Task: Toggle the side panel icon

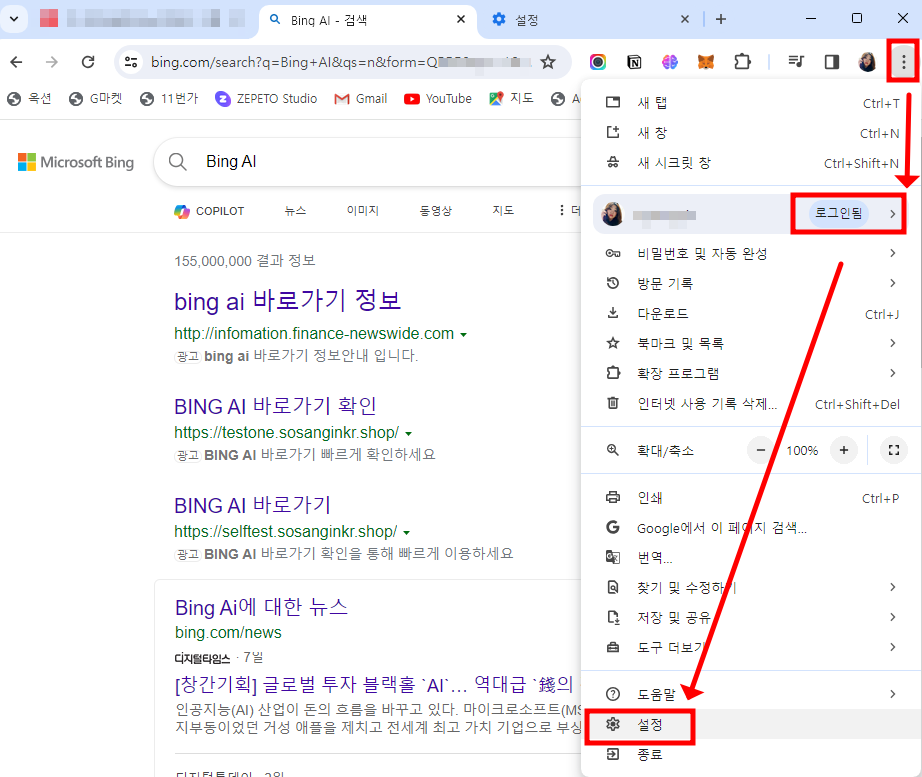Action: (x=831, y=62)
